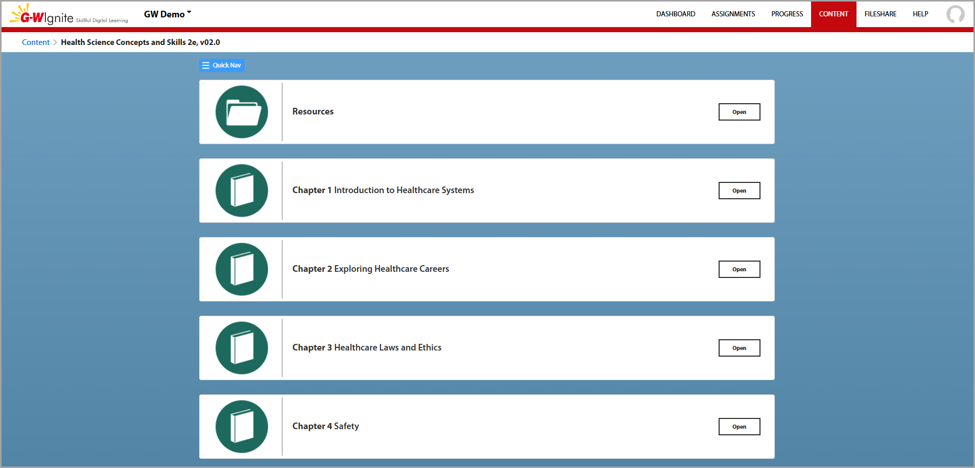
Task: Go to the Dashboard tab
Action: pos(675,14)
